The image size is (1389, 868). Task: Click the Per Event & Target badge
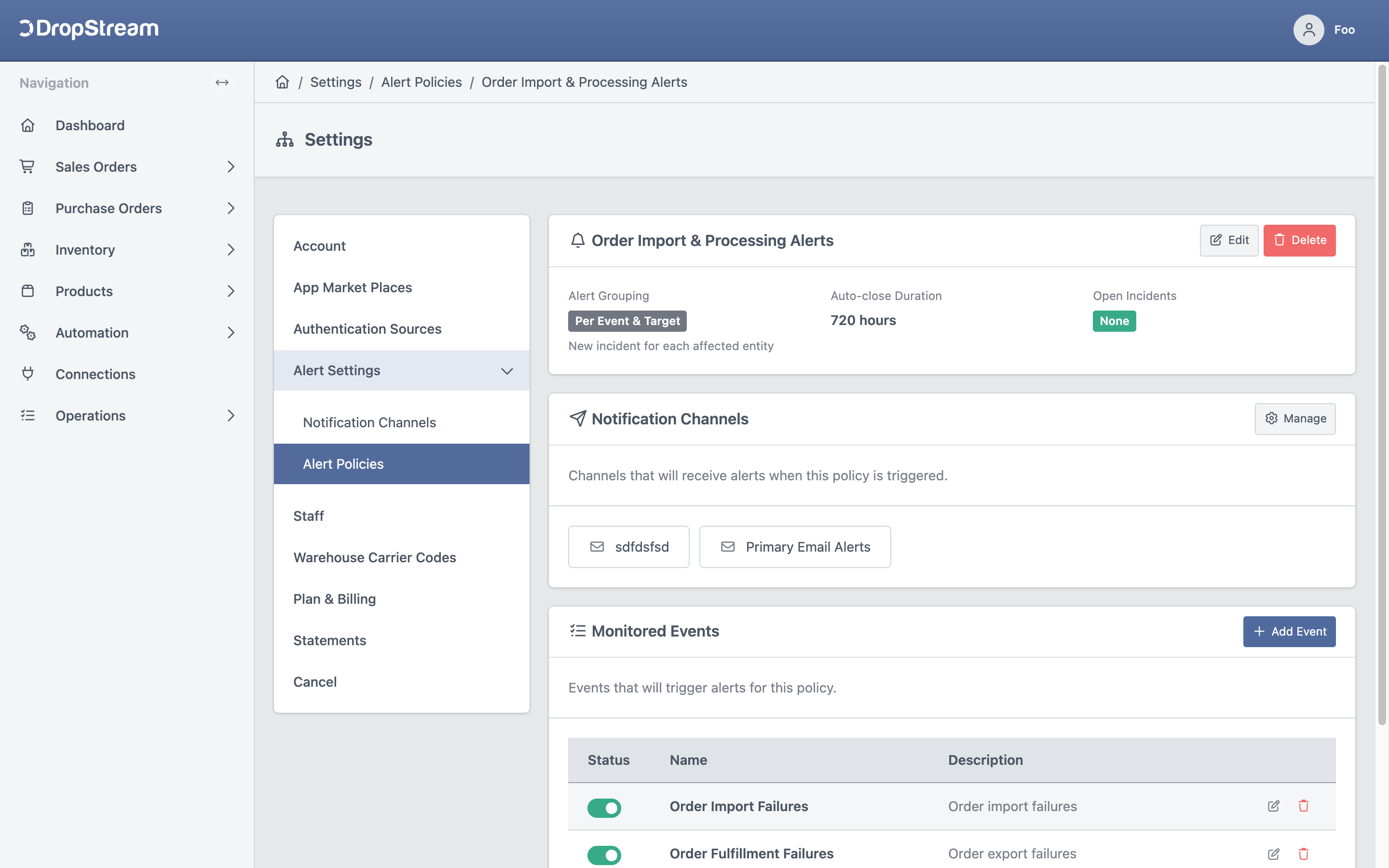click(x=627, y=321)
